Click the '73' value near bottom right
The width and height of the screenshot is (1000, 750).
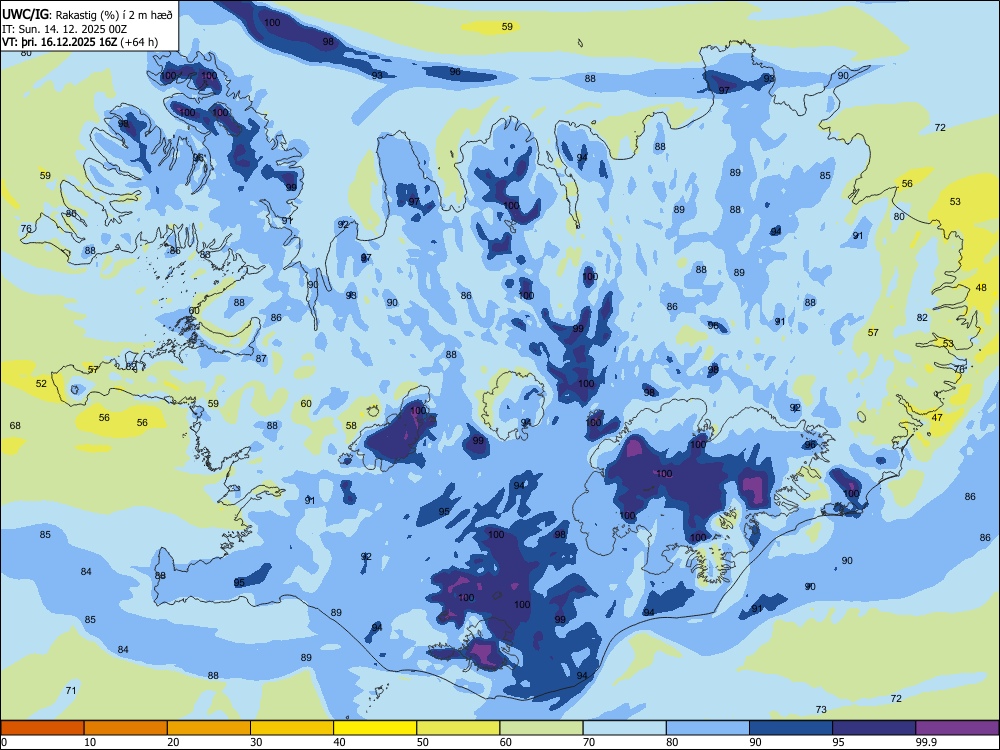[x=821, y=709]
